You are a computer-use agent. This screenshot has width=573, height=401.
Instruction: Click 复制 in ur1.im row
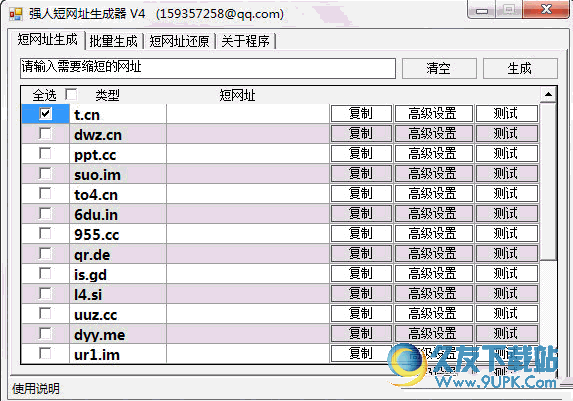click(361, 353)
